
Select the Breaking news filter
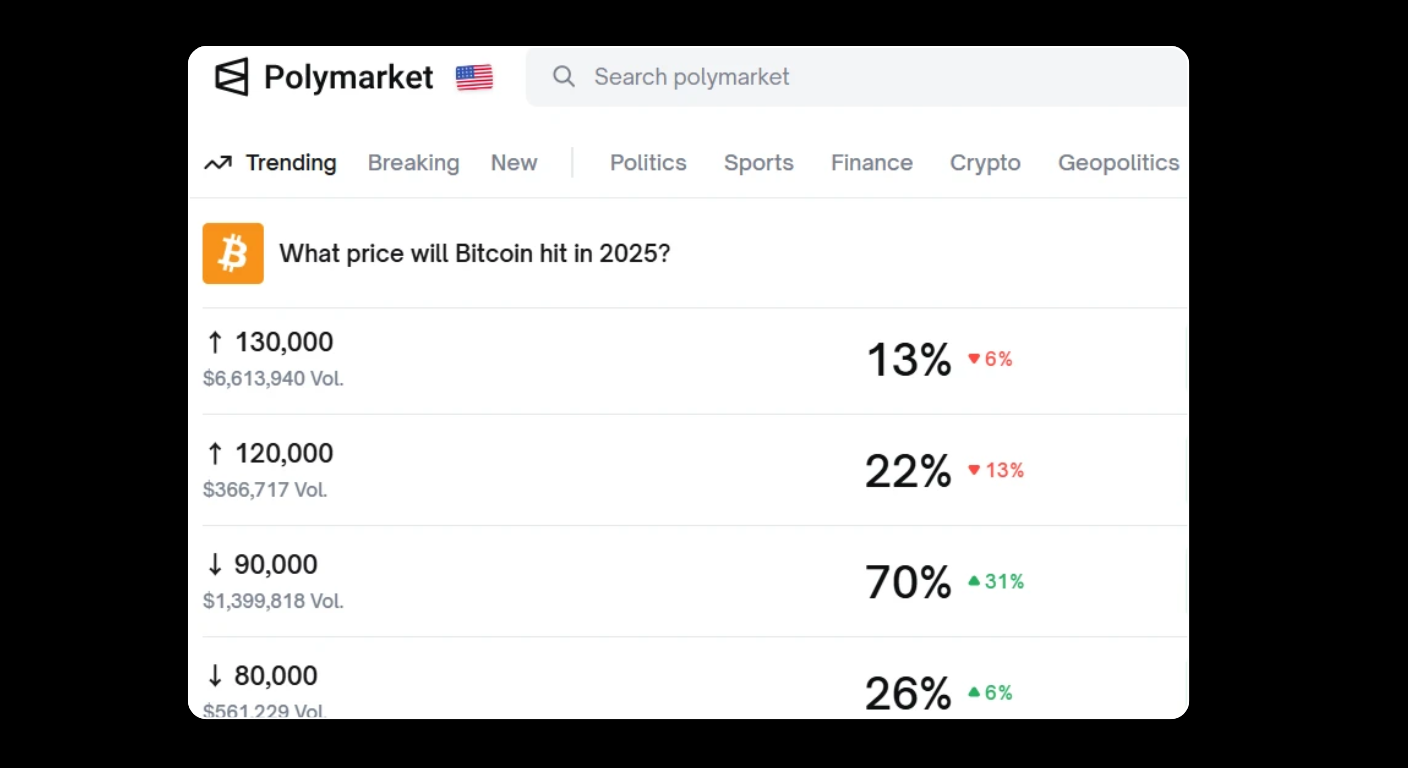point(413,162)
